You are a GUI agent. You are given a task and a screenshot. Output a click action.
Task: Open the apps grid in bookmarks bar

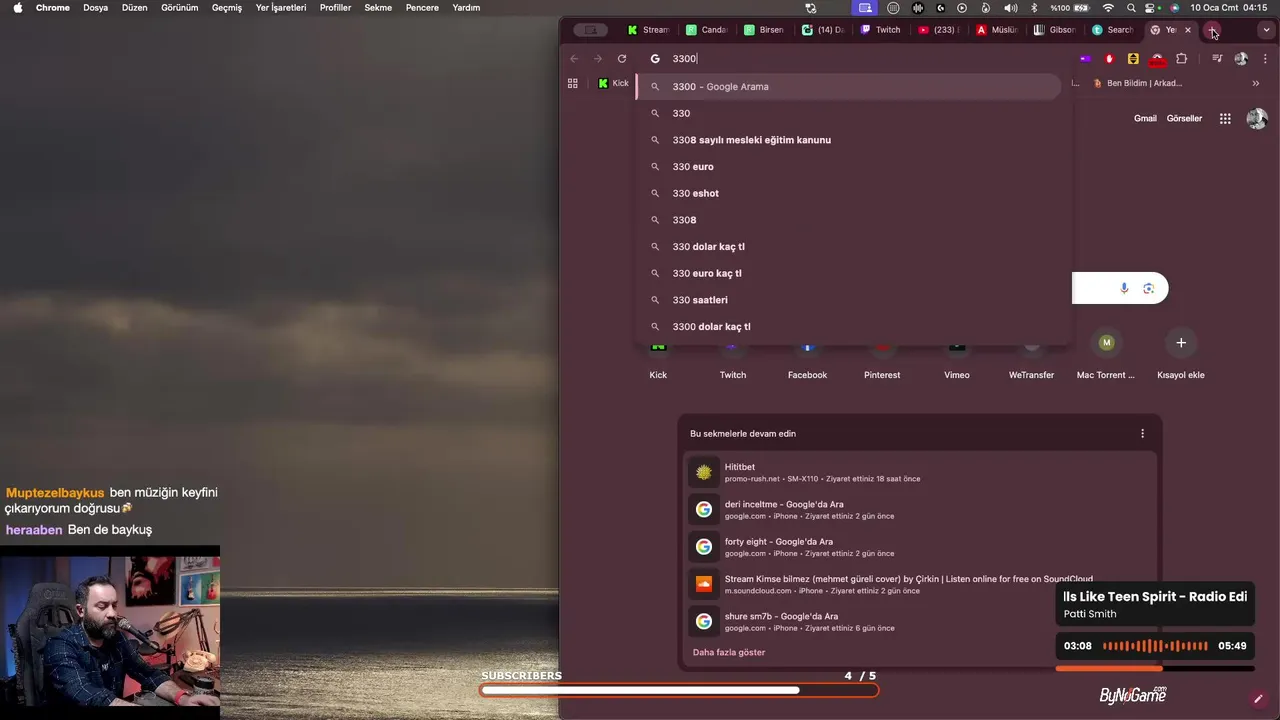click(573, 83)
